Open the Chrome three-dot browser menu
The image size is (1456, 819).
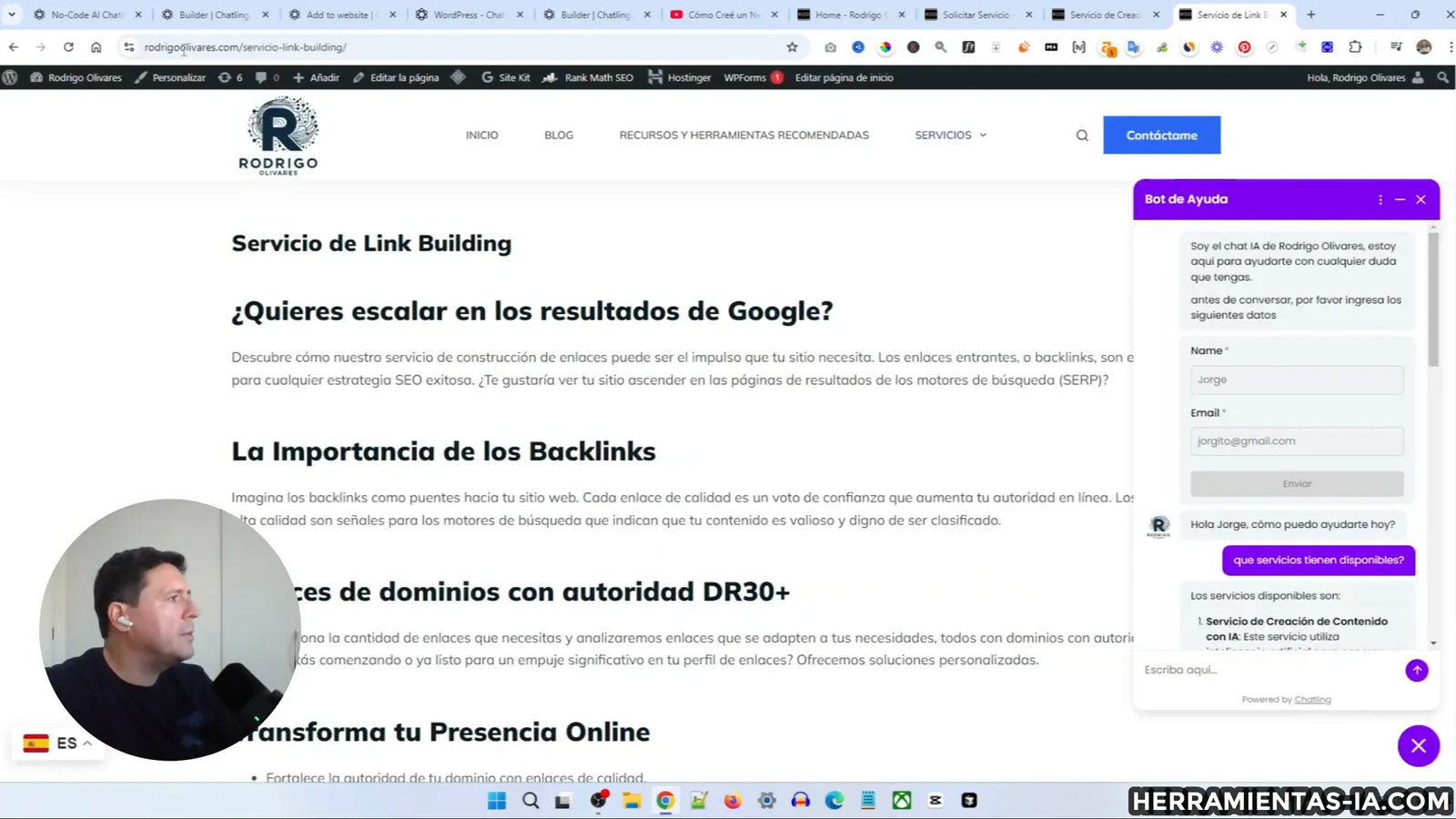[1450, 46]
